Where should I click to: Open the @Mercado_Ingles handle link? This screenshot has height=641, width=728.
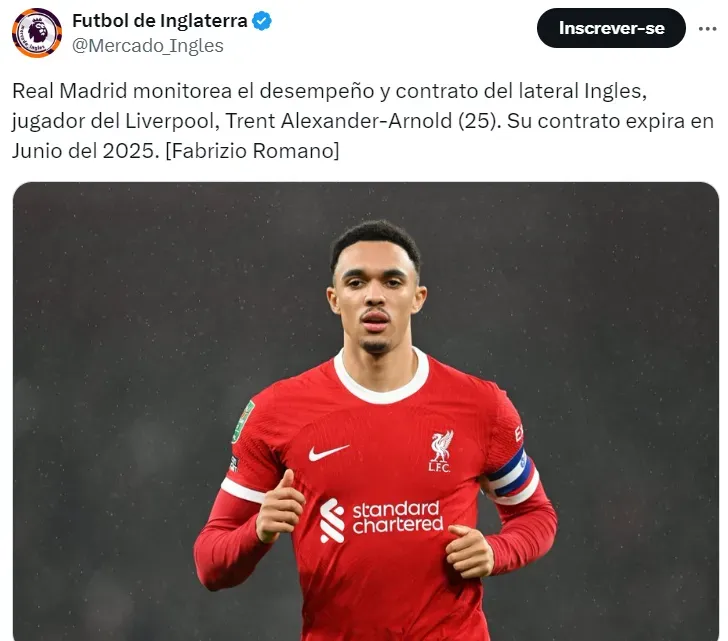click(x=148, y=46)
